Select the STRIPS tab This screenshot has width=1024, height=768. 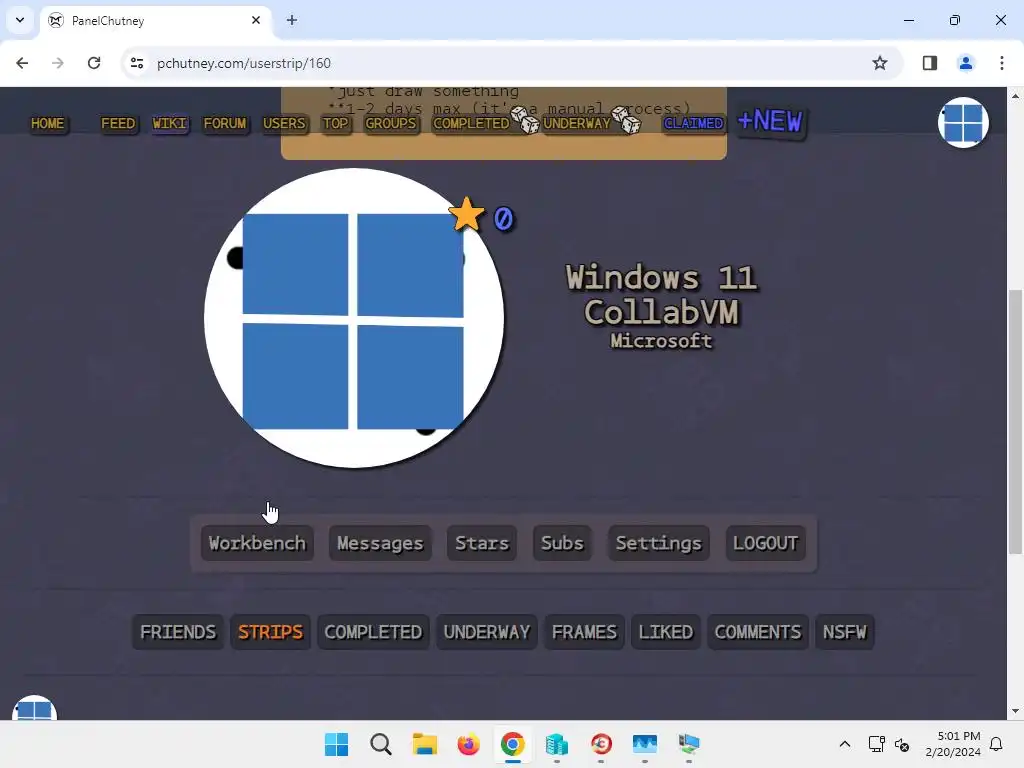[x=270, y=632]
